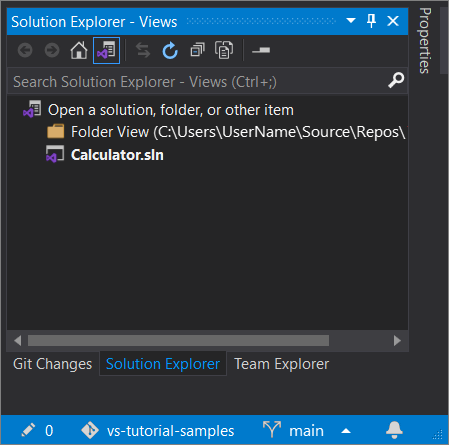Click the Collapse All icon
This screenshot has width=449, height=445.
coord(197,51)
